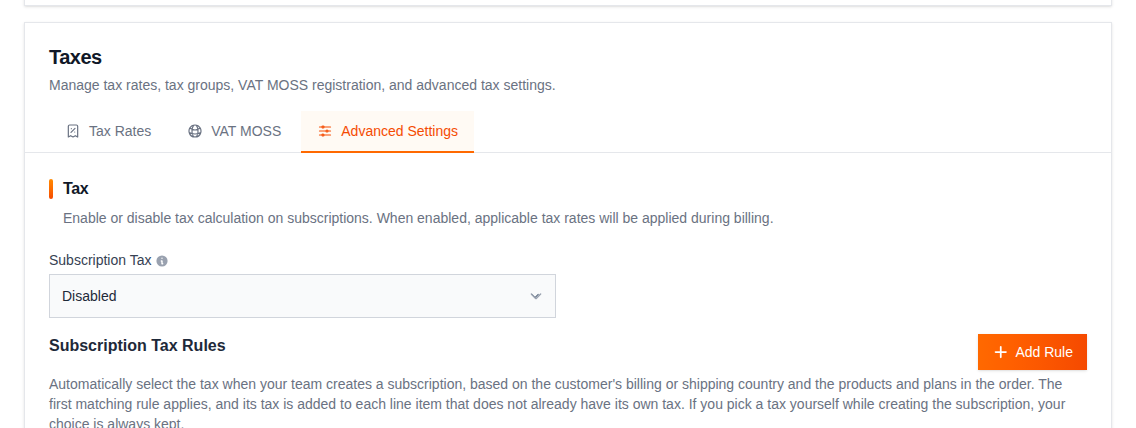Show the Subscription Tax info tooltip icon
Viewport: 1136px width, 428px height.
[x=162, y=261]
